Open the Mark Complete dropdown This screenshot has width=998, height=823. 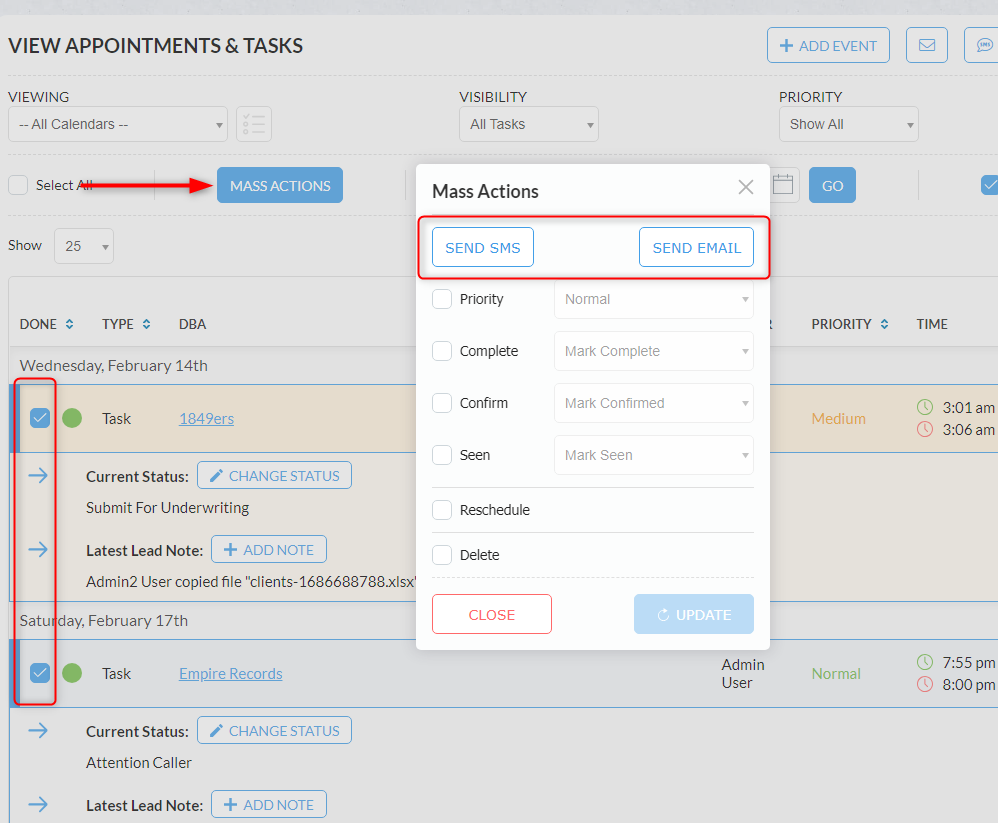point(654,351)
